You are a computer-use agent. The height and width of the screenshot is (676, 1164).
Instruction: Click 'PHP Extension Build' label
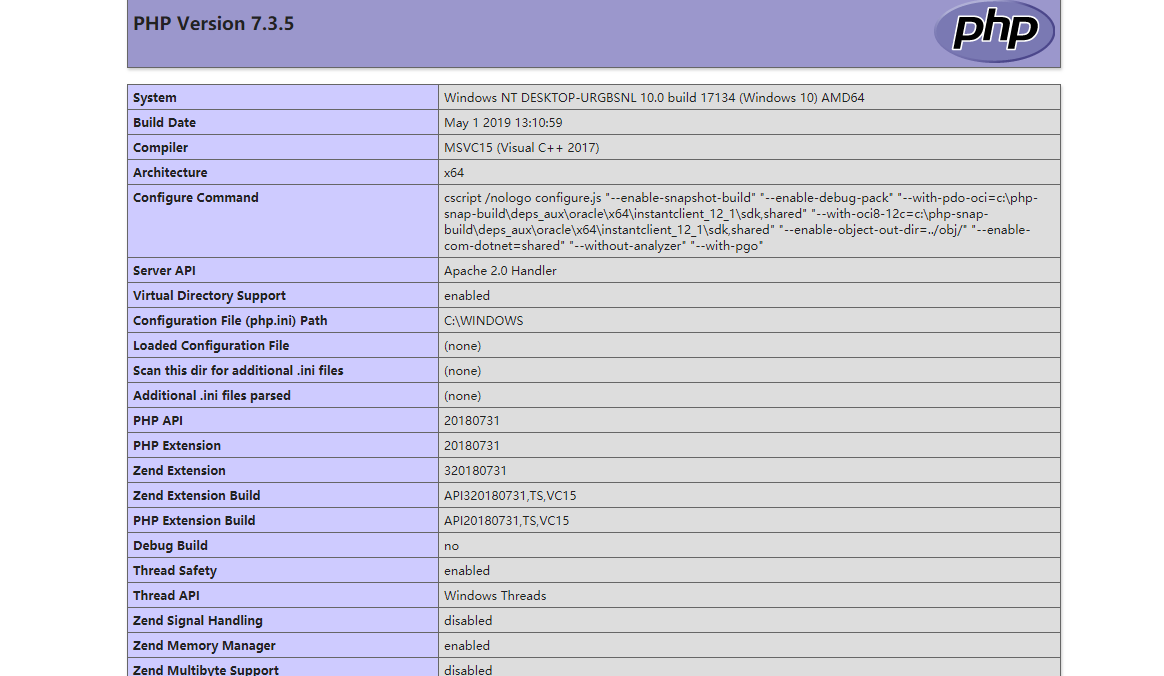tap(194, 520)
